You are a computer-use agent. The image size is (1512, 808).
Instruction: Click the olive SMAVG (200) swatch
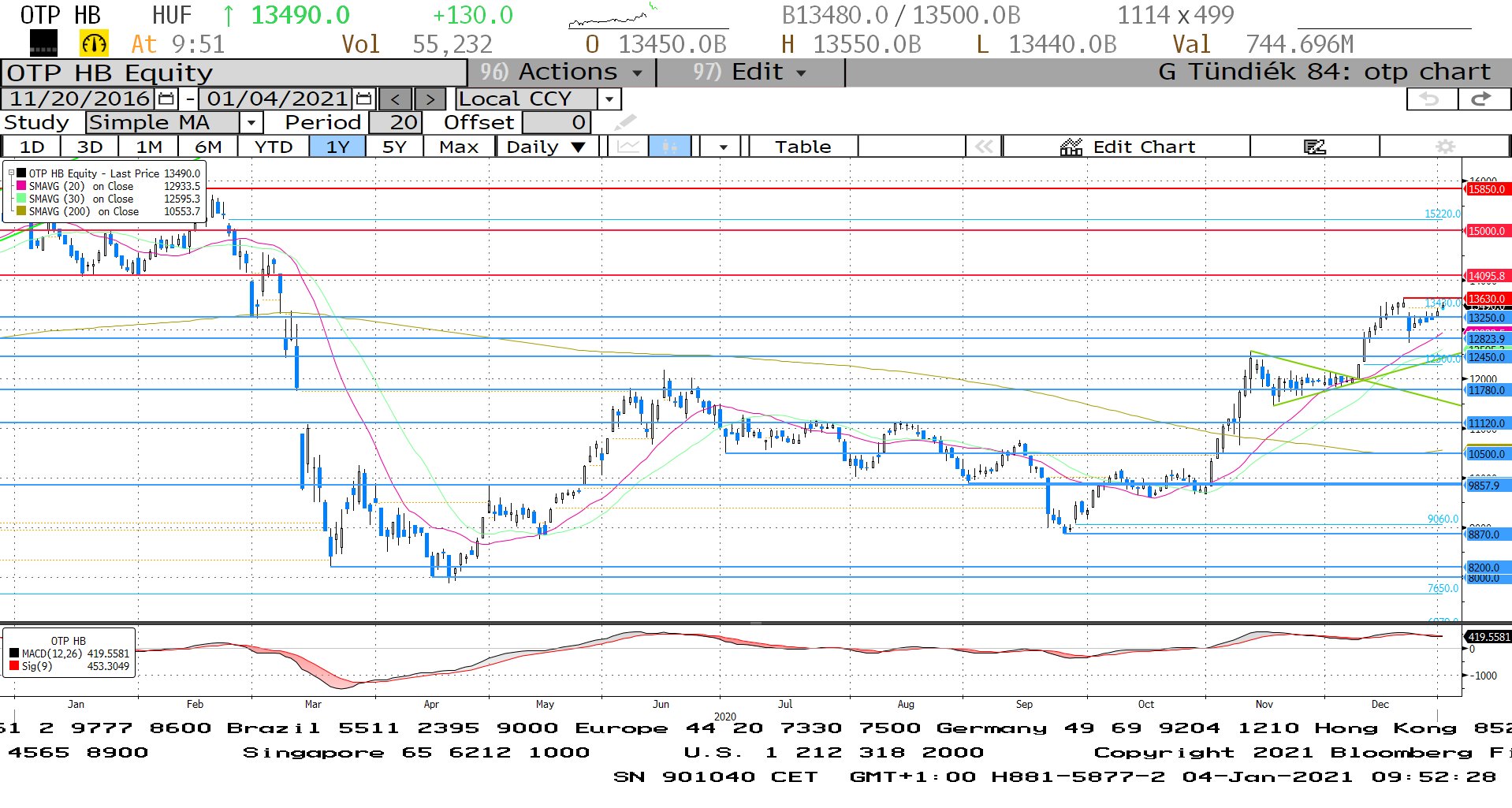tap(21, 211)
